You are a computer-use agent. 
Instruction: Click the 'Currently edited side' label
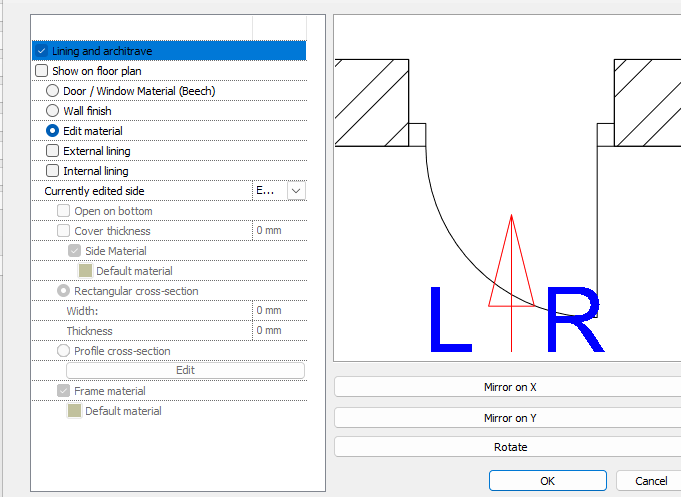[94, 191]
